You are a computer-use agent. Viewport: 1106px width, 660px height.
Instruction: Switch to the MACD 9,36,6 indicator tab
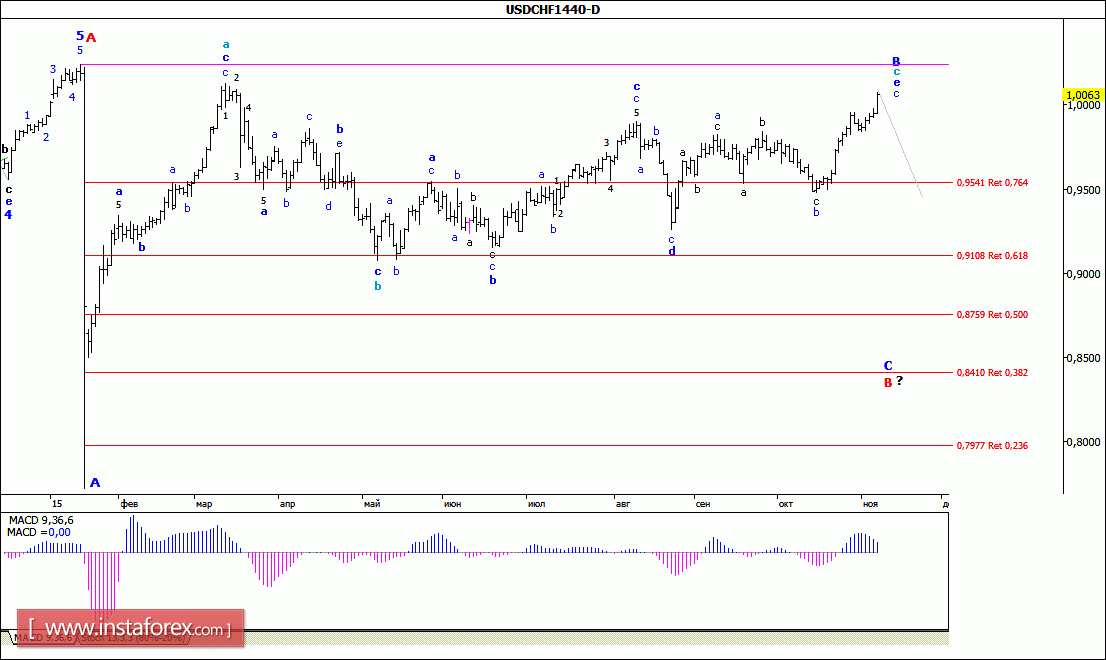[x=40, y=637]
